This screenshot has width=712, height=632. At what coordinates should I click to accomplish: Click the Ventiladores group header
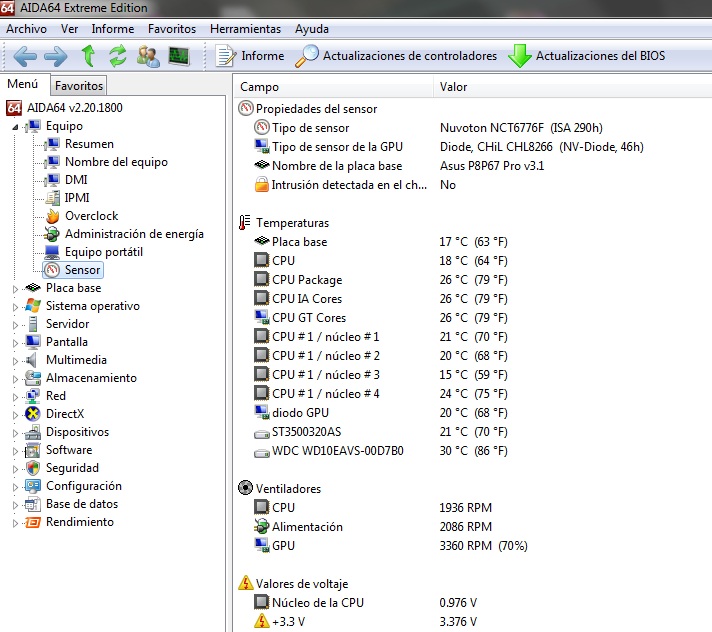(x=280, y=489)
